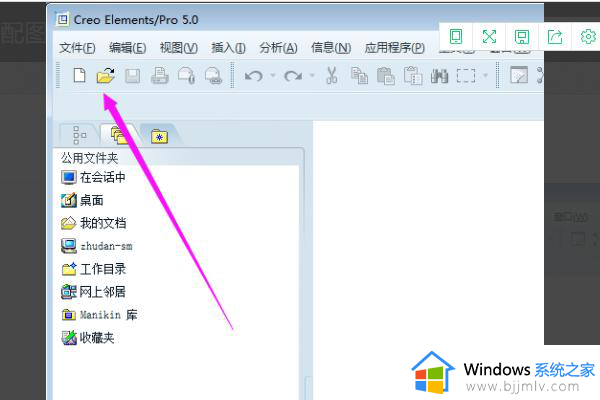Click the Print icon in toolbar
This screenshot has width=600, height=400.
point(160,75)
